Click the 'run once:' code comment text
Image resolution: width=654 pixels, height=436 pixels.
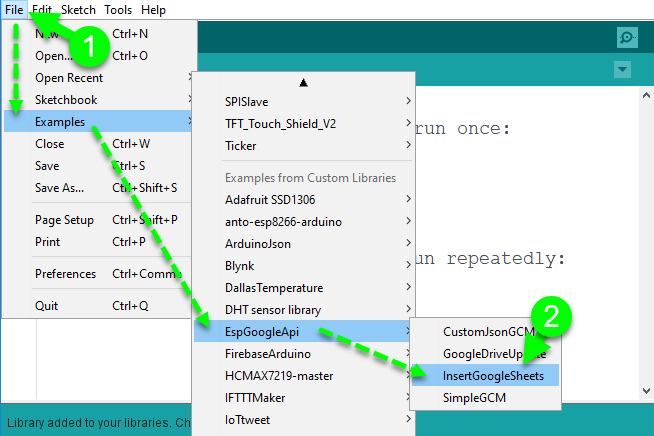[462, 129]
